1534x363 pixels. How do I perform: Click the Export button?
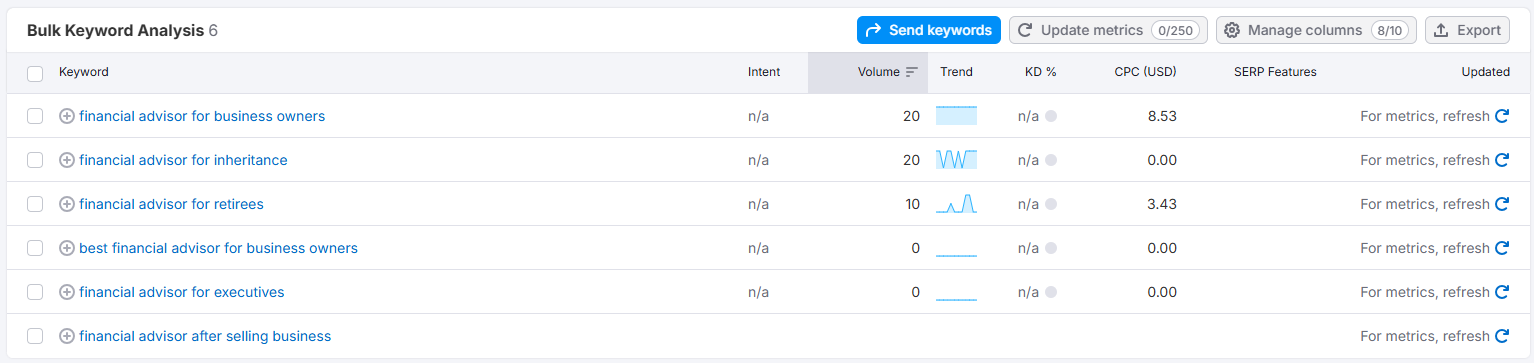[x=1467, y=30]
